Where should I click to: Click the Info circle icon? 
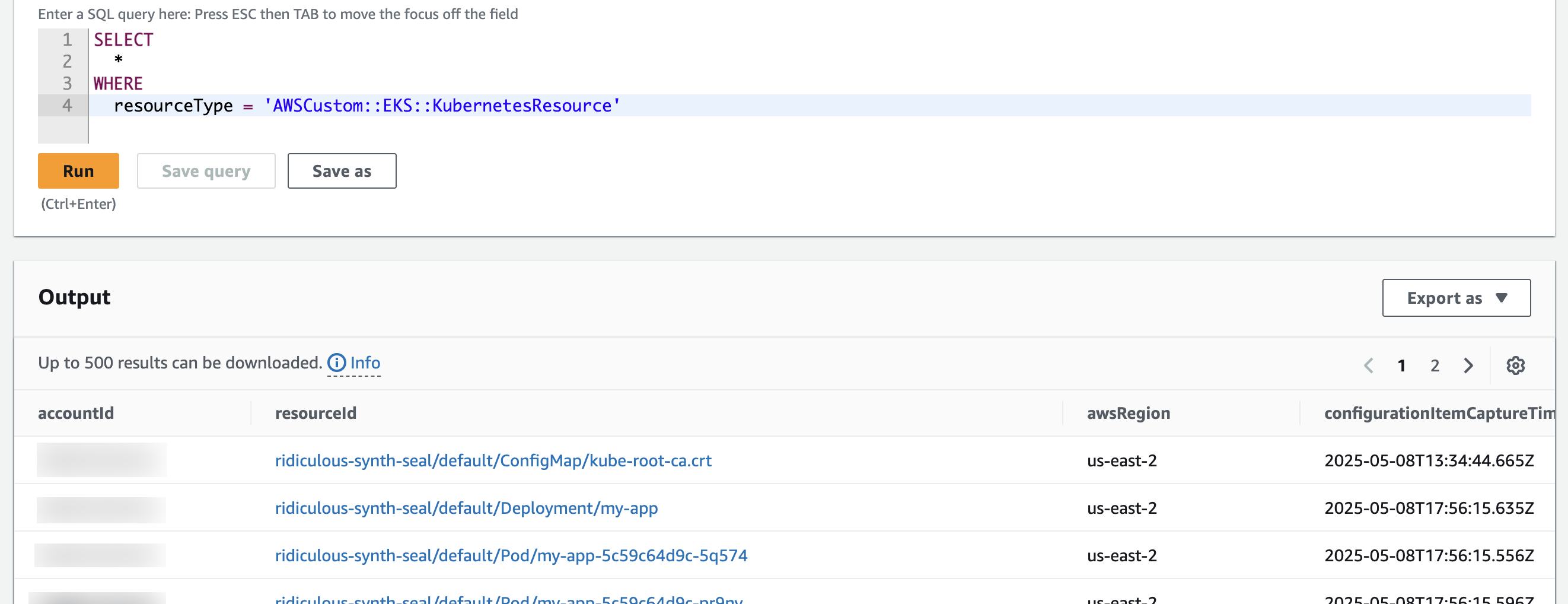pos(337,363)
